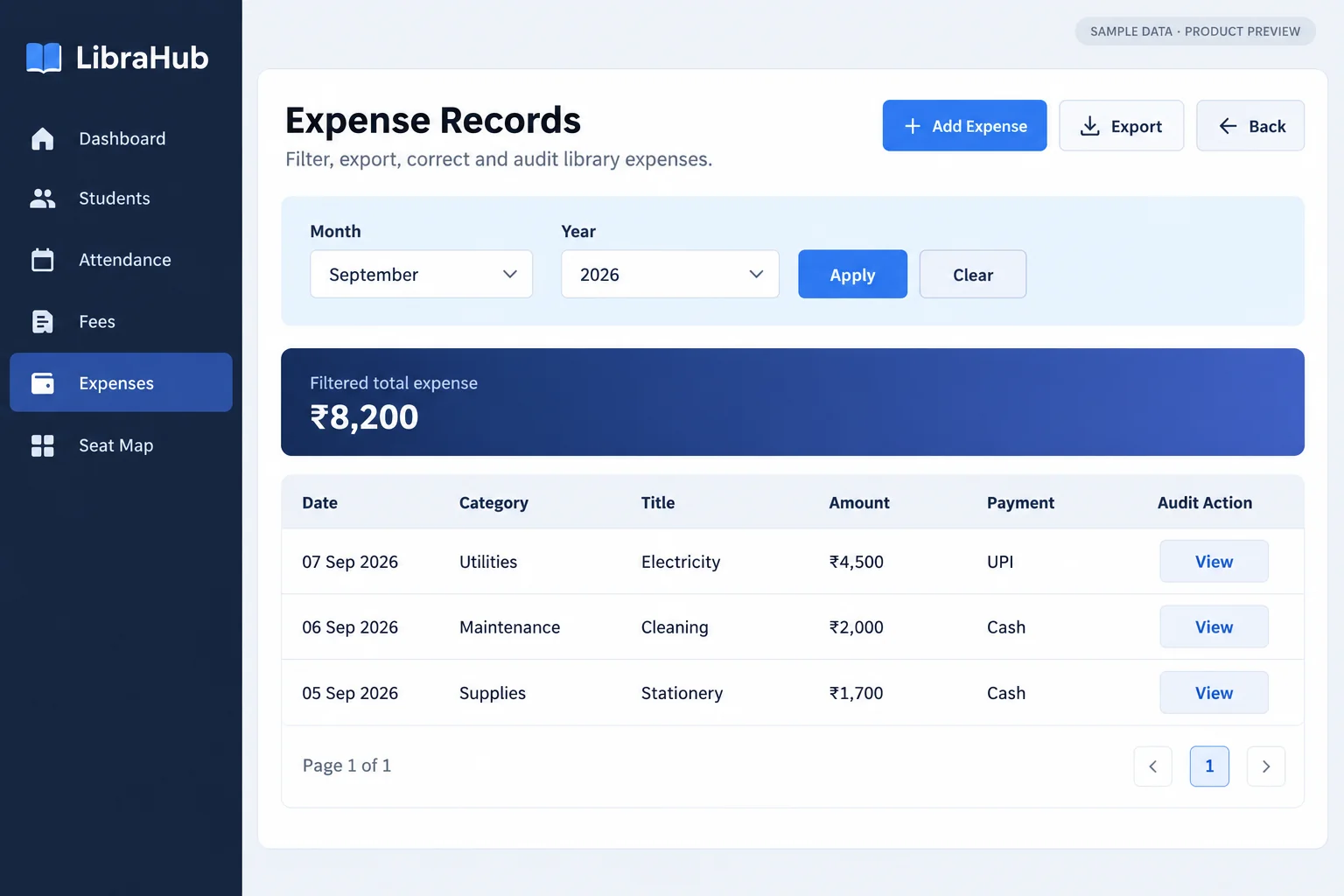Image resolution: width=1344 pixels, height=896 pixels.
Task: Click the Category column header
Action: [x=493, y=503]
